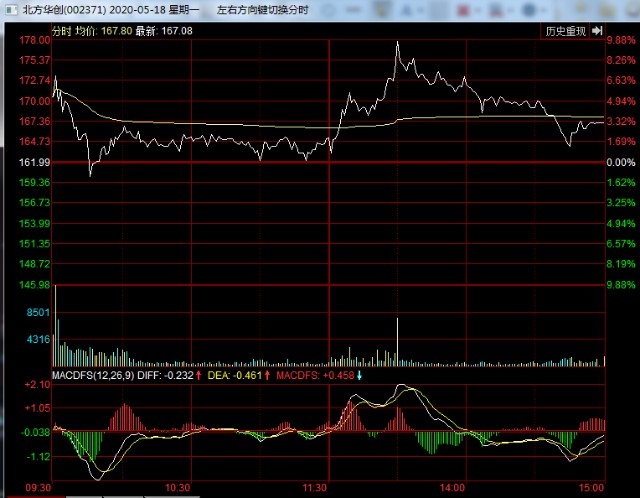Click the DIFF: -0.232 value
The height and width of the screenshot is (498, 640).
click(x=165, y=376)
